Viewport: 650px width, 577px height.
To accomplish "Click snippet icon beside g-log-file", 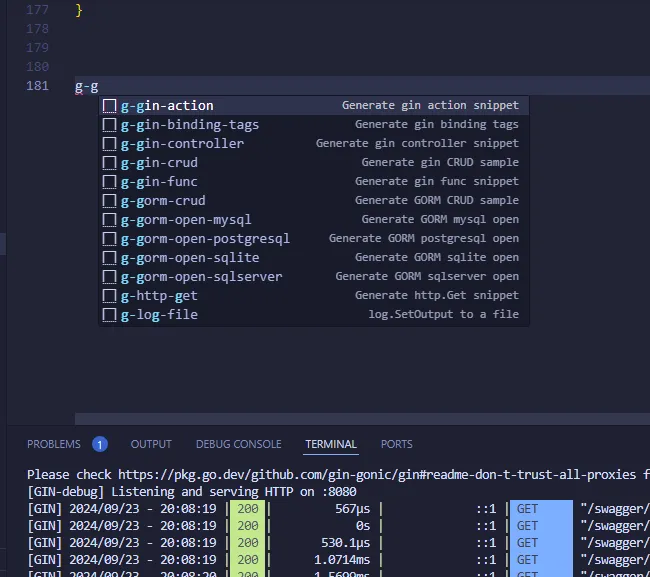I will (x=110, y=315).
